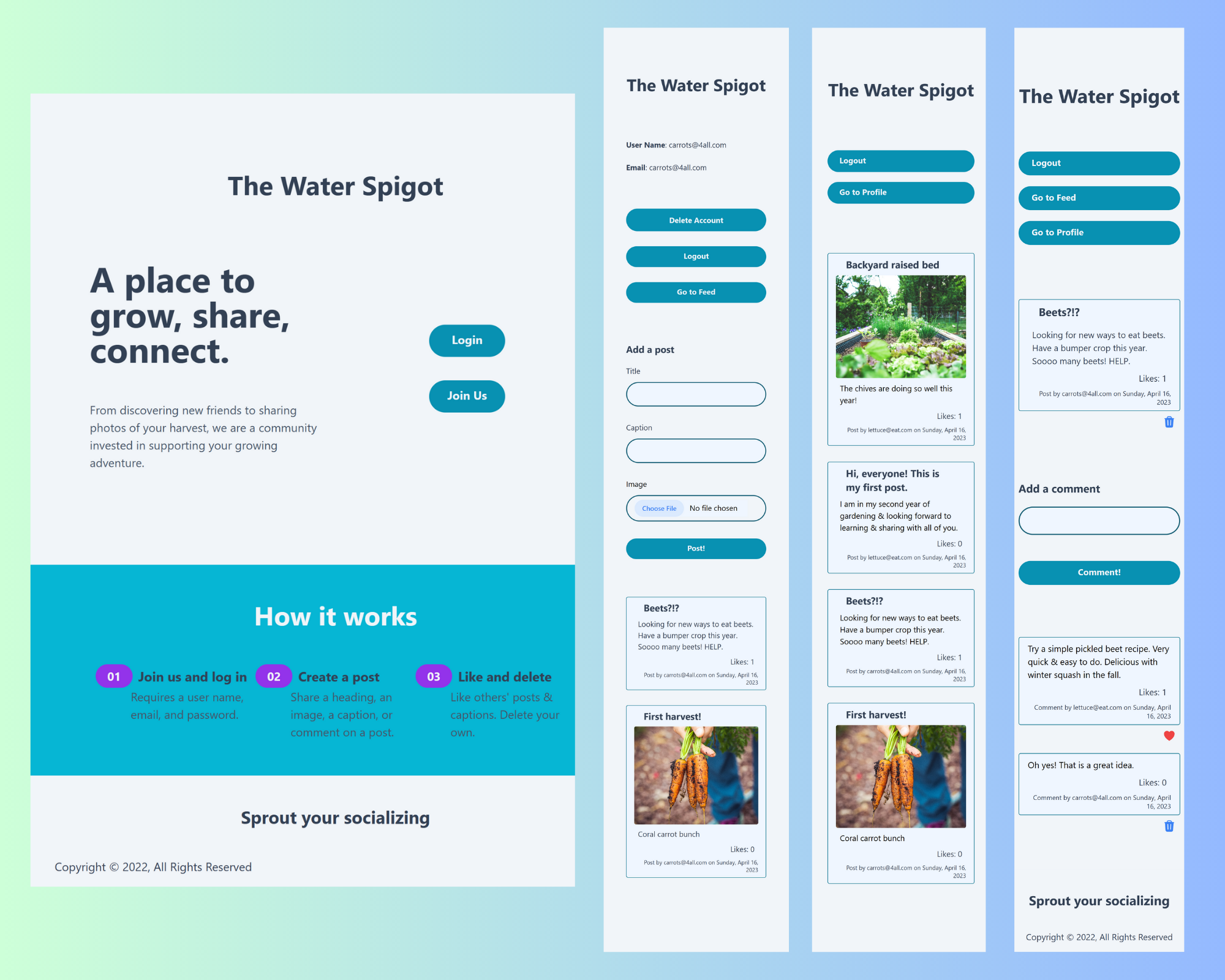Click Join Us button on homepage
The width and height of the screenshot is (1225, 980).
[x=466, y=395]
